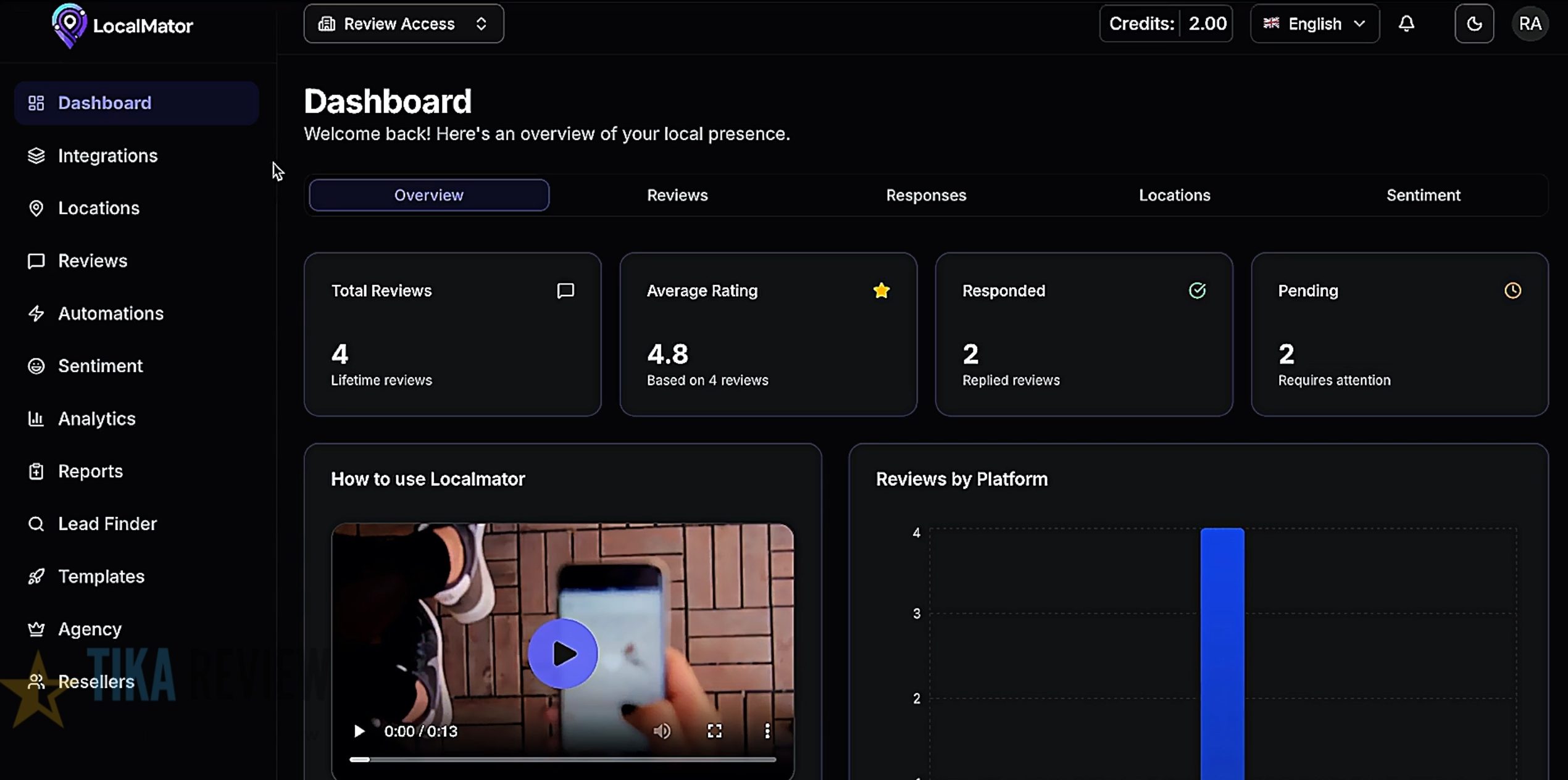1568x780 pixels.
Task: Open Integrations from the sidebar
Action: 107,156
